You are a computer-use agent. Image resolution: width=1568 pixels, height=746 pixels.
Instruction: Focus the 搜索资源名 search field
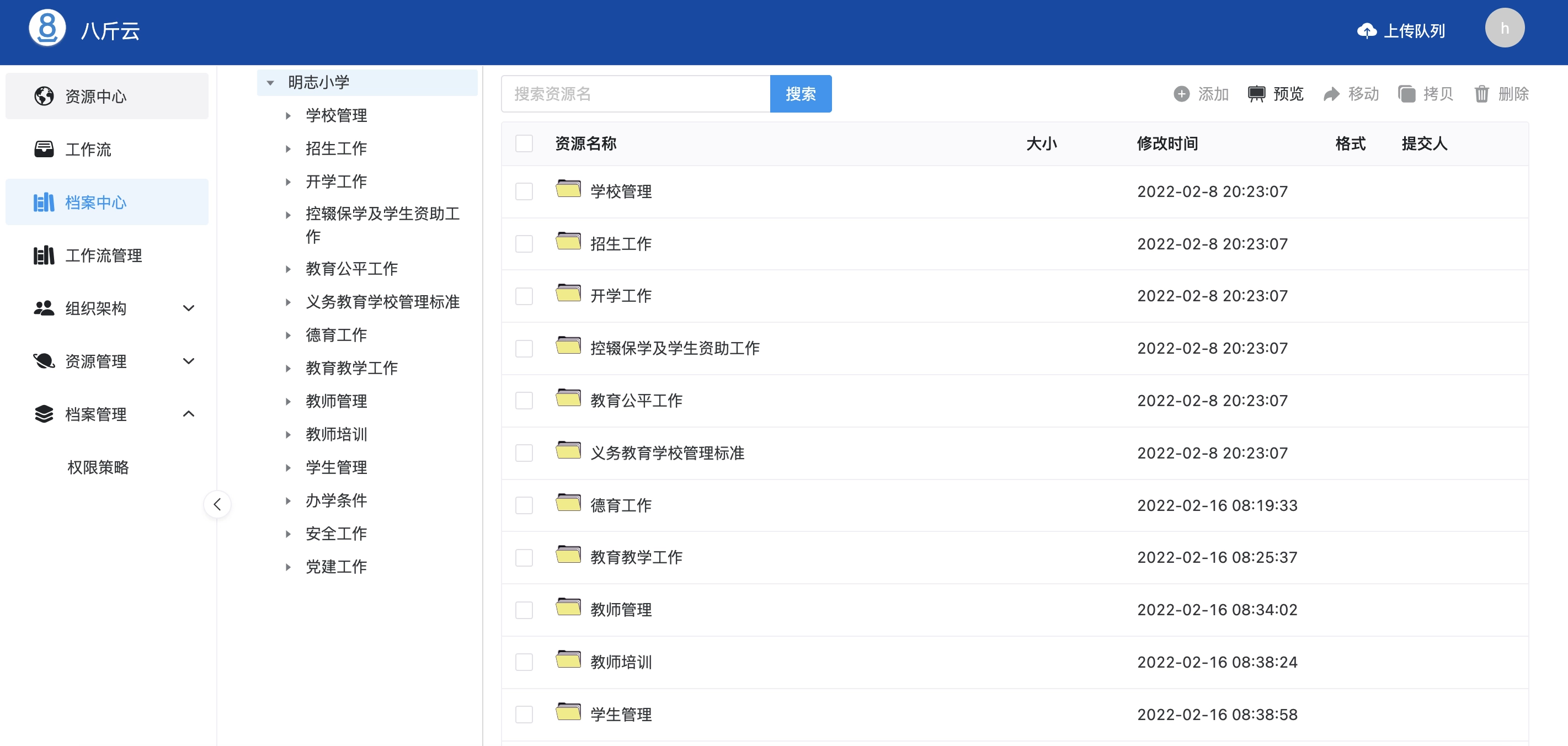(x=635, y=94)
